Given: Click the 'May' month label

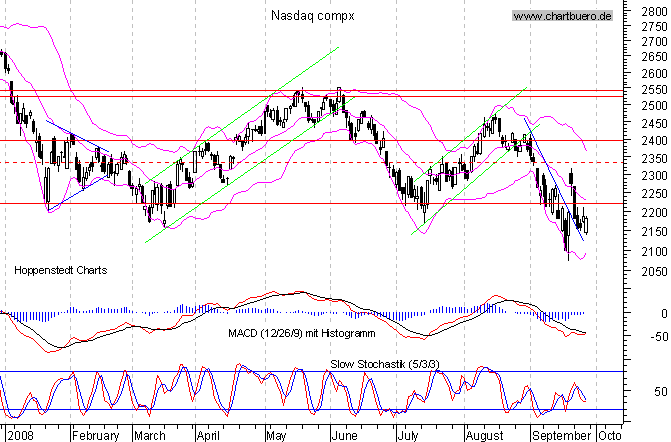Looking at the screenshot, I should (276, 436).
